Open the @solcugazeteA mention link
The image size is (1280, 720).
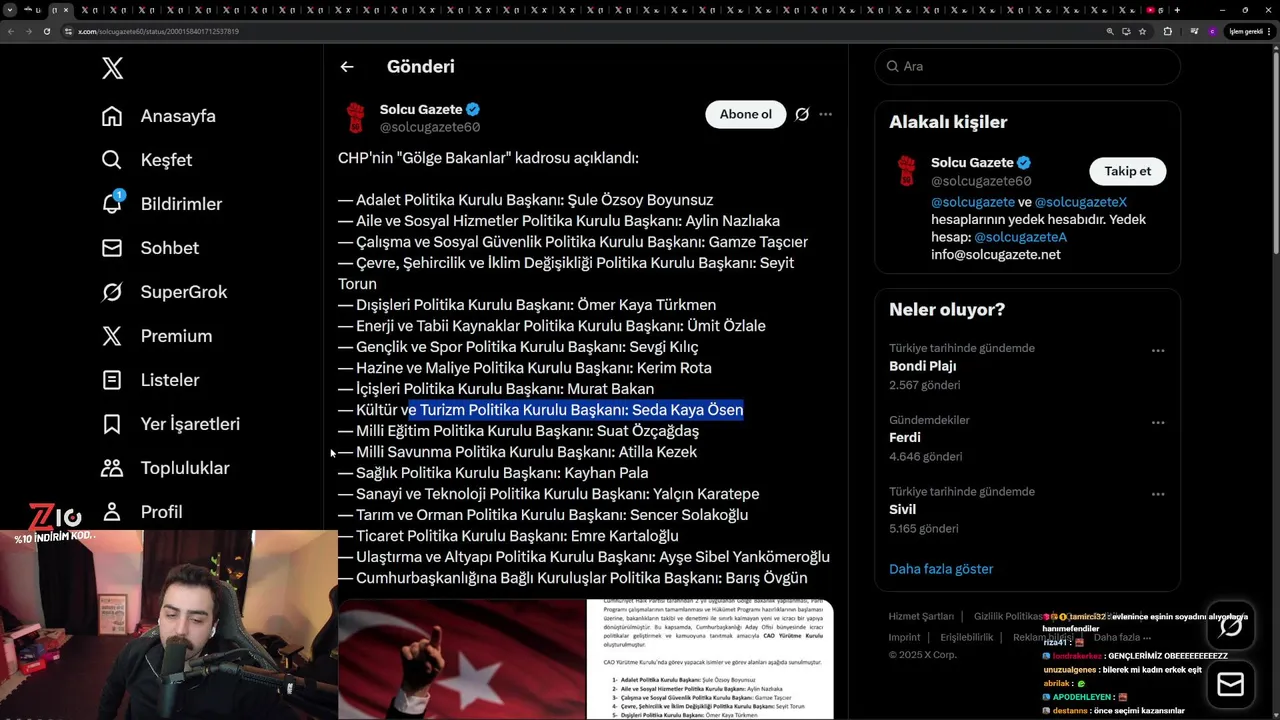click(x=1020, y=237)
